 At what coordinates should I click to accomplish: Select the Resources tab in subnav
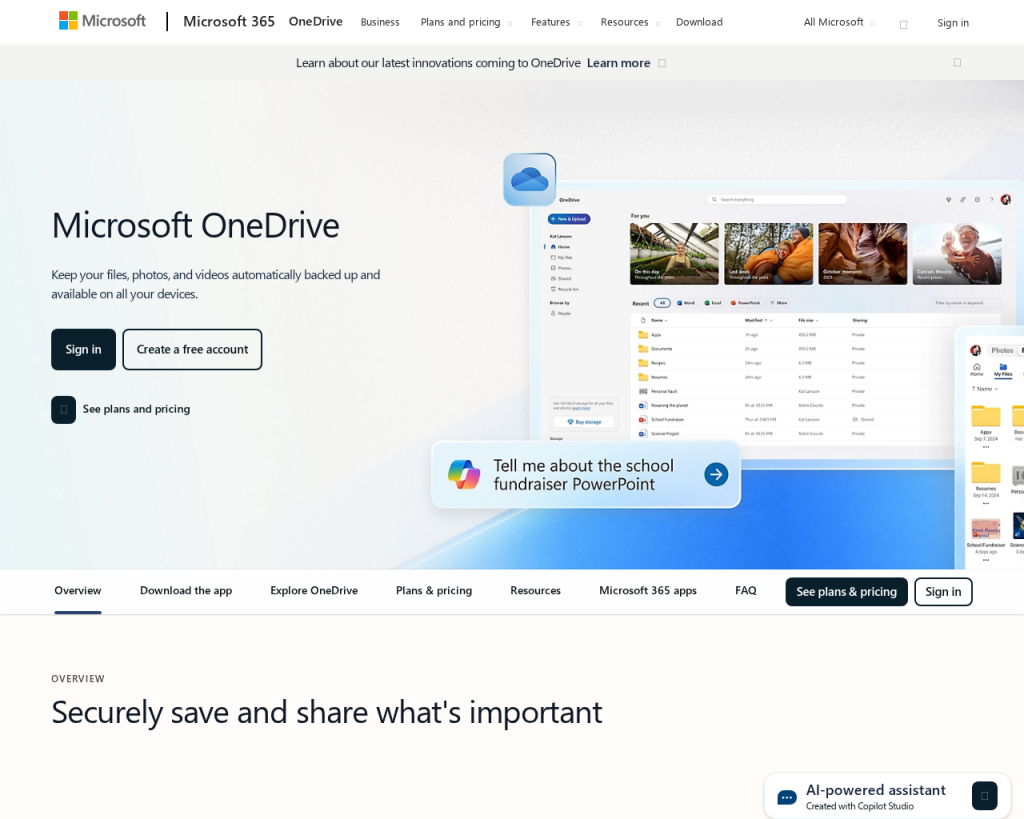coord(536,590)
